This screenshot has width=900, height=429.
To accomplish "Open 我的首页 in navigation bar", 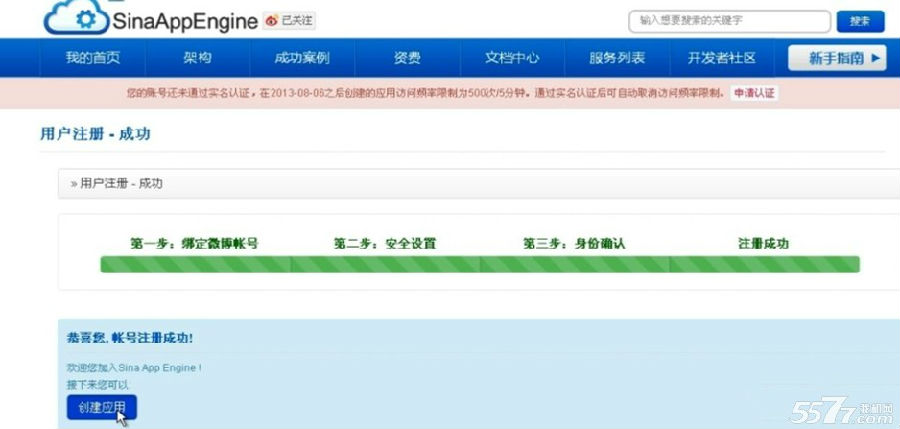I will pos(92,57).
